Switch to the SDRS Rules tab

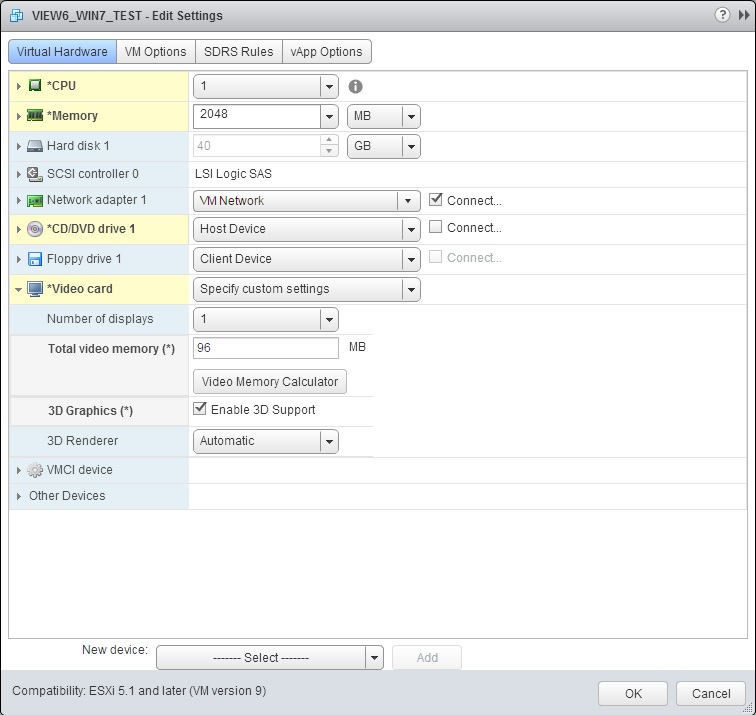(x=239, y=52)
